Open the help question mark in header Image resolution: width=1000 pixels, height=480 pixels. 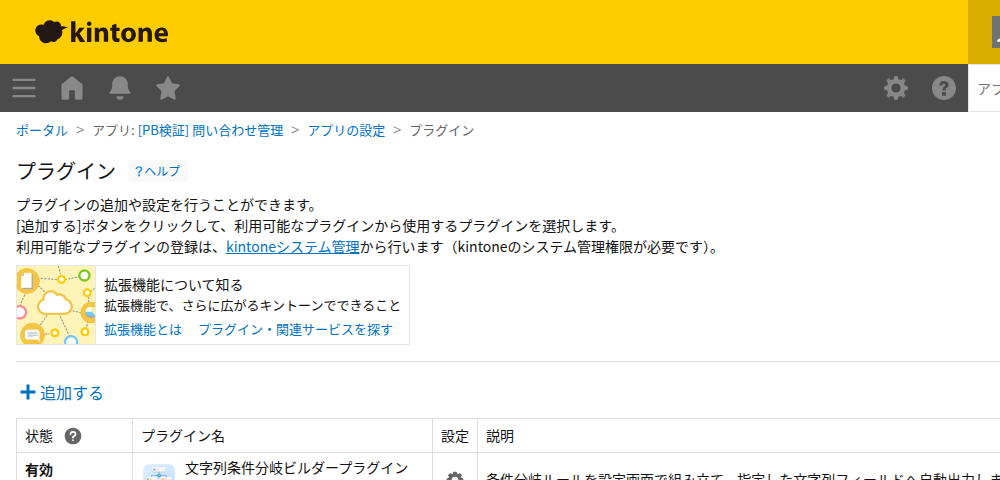click(944, 88)
